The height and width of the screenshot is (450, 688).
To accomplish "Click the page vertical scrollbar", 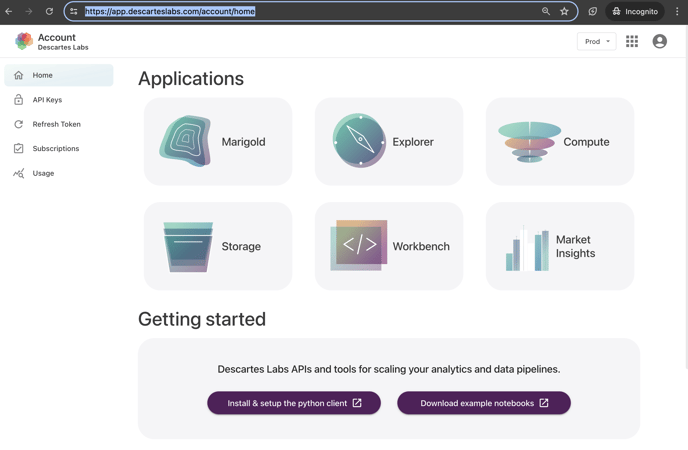I will coord(686,197).
